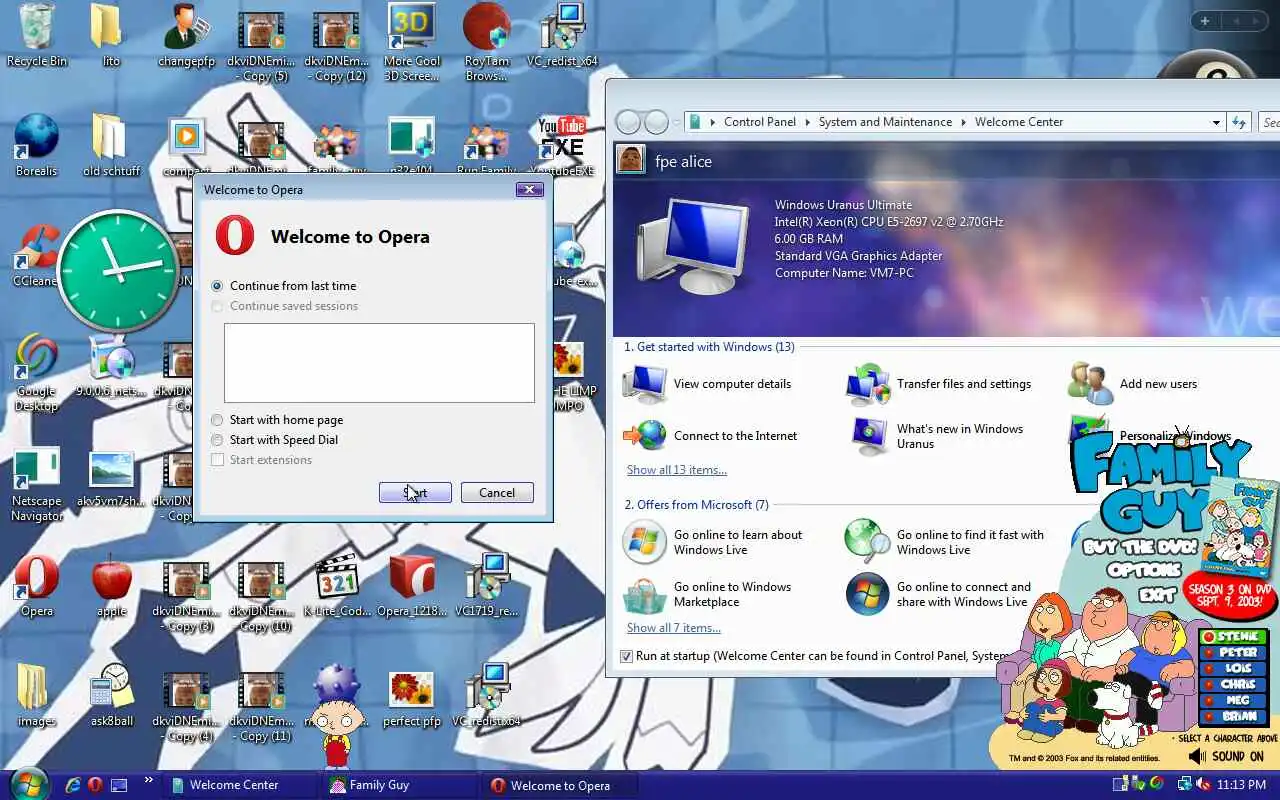Open the Google Desktop shortcut
This screenshot has height=800, width=1280.
tap(37, 373)
